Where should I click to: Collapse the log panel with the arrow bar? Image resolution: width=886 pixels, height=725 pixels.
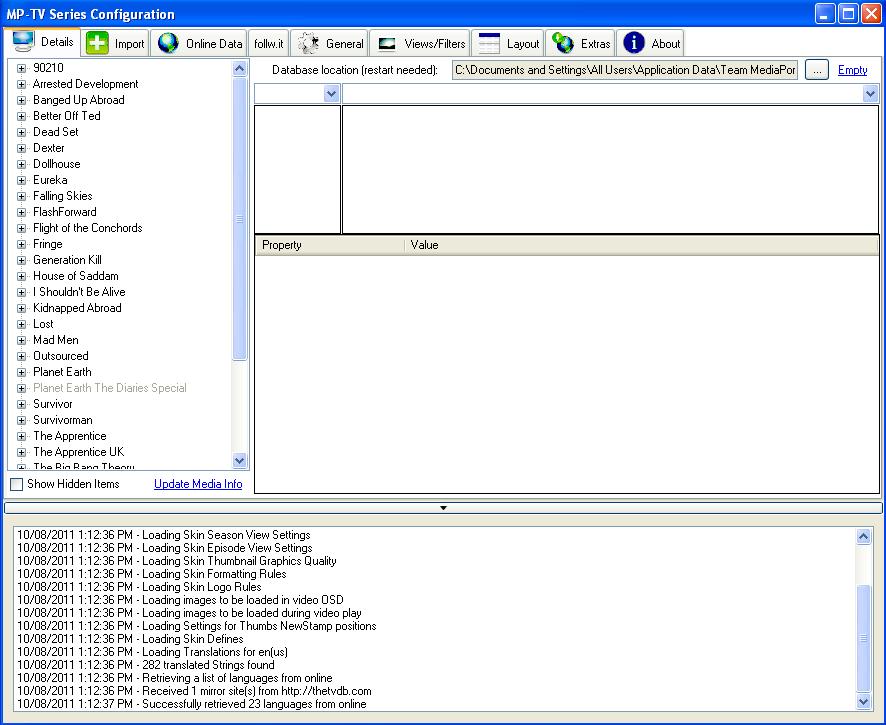click(443, 508)
